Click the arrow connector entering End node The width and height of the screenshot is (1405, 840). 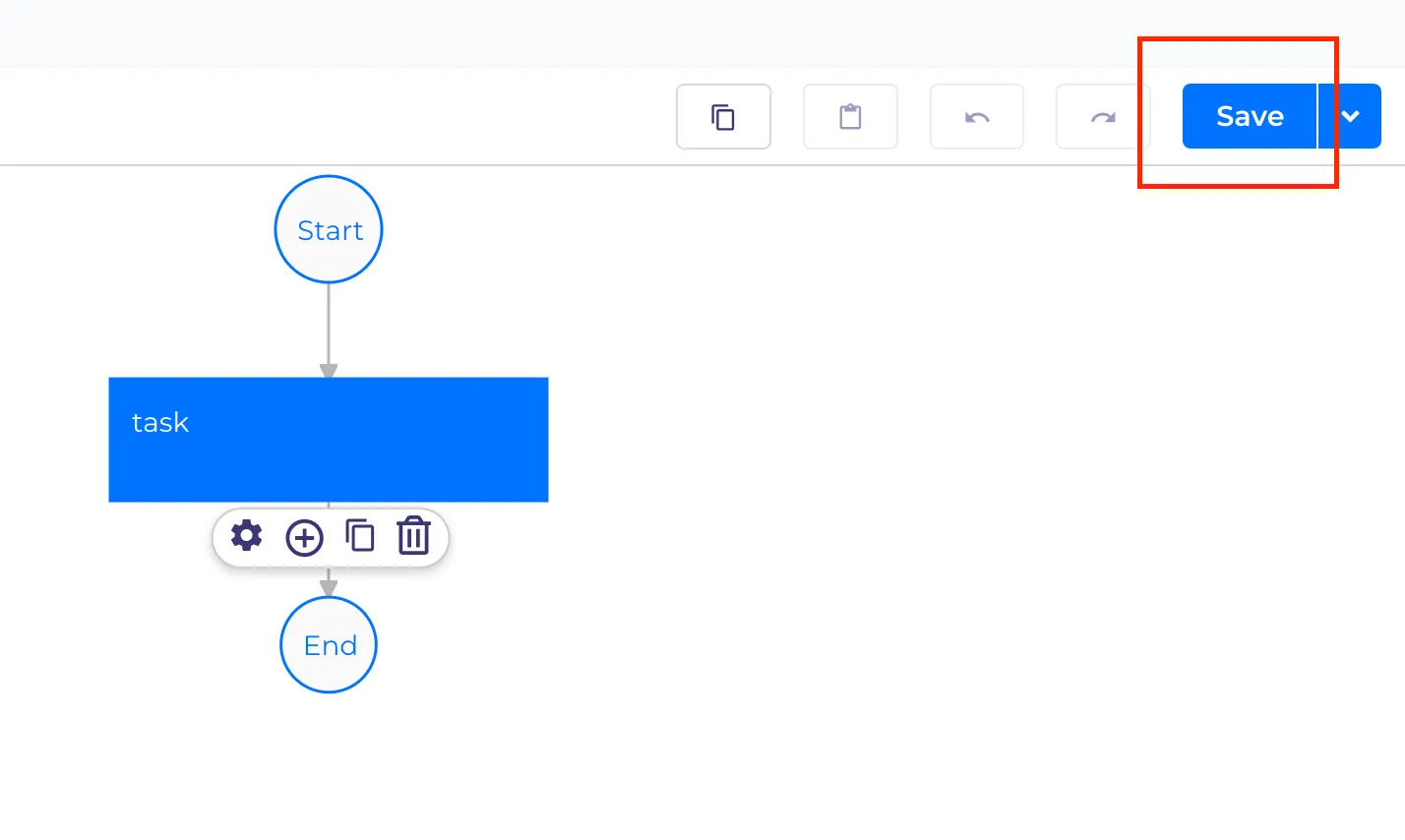point(329,584)
